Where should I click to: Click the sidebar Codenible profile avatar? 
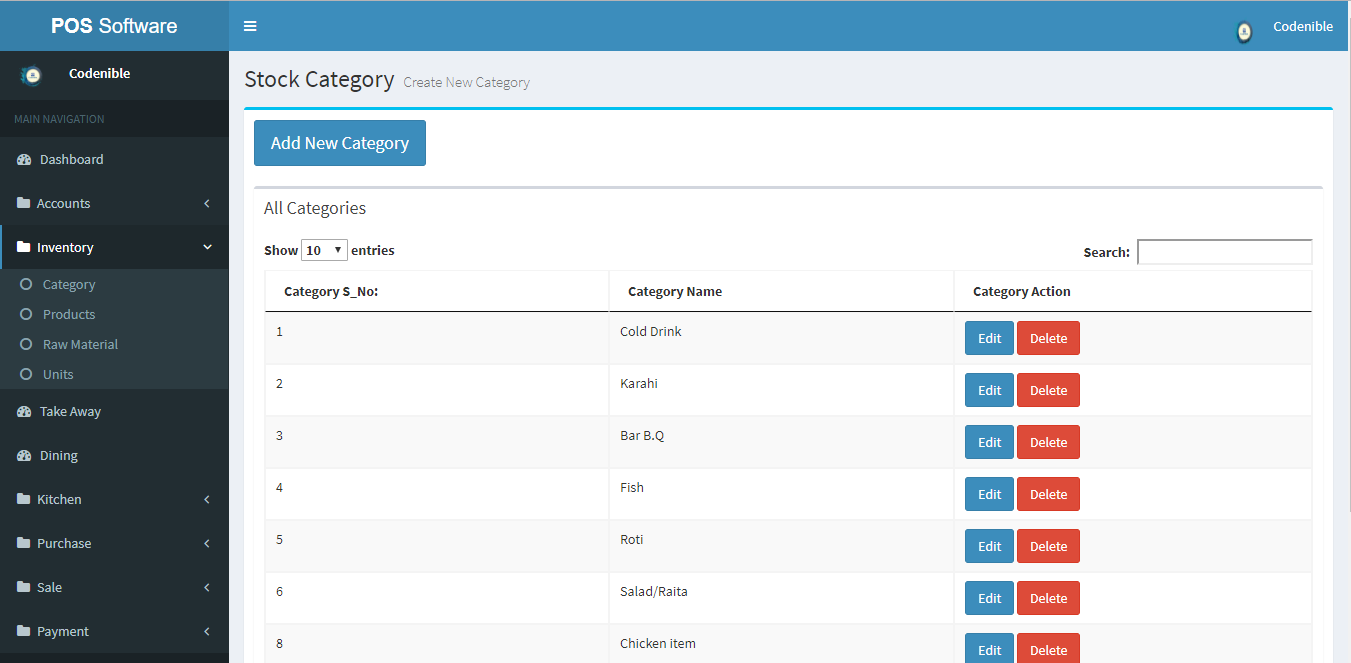pyautogui.click(x=32, y=75)
